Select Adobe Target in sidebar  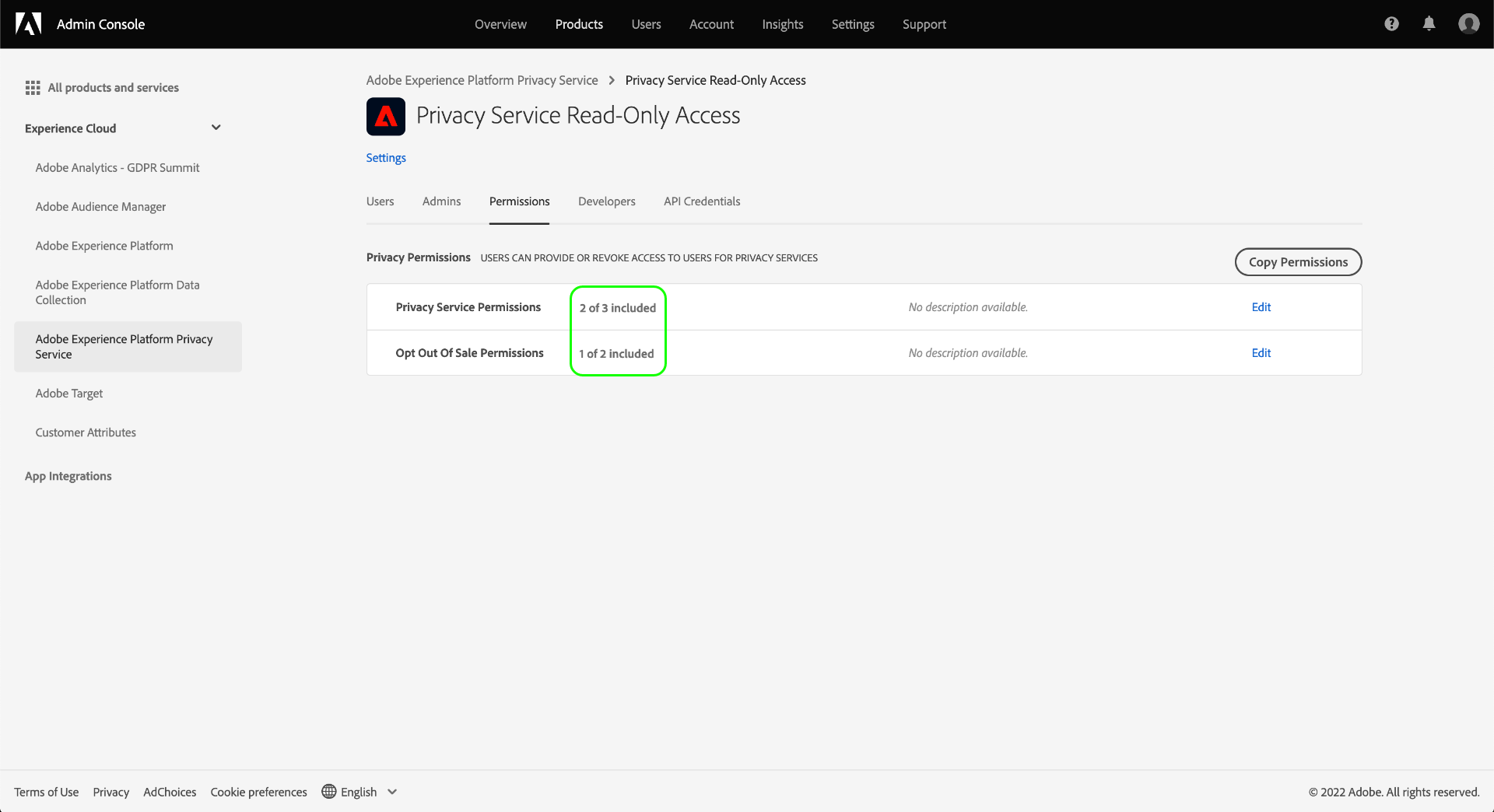[69, 394]
